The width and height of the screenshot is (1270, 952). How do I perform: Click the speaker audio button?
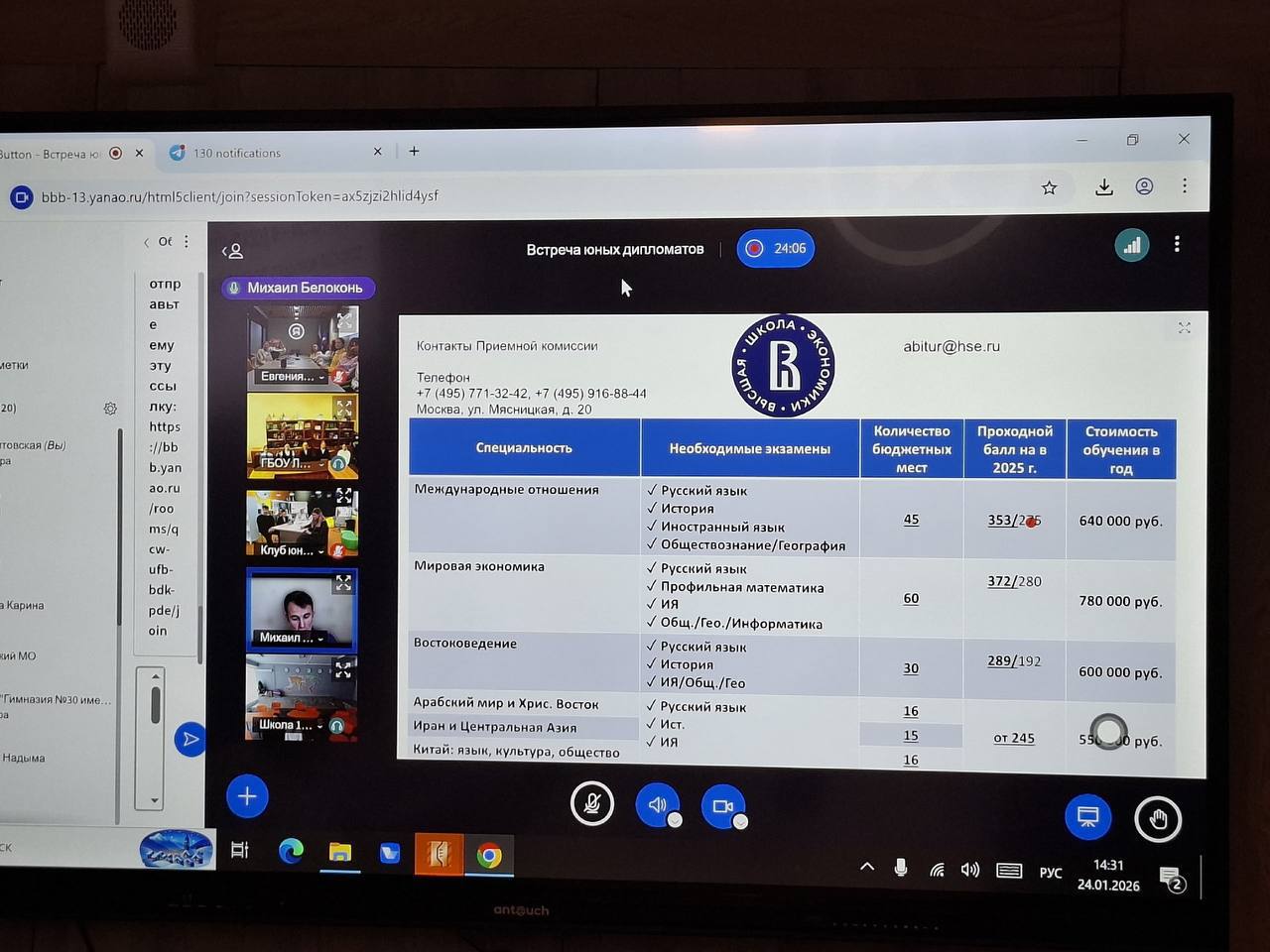657,804
